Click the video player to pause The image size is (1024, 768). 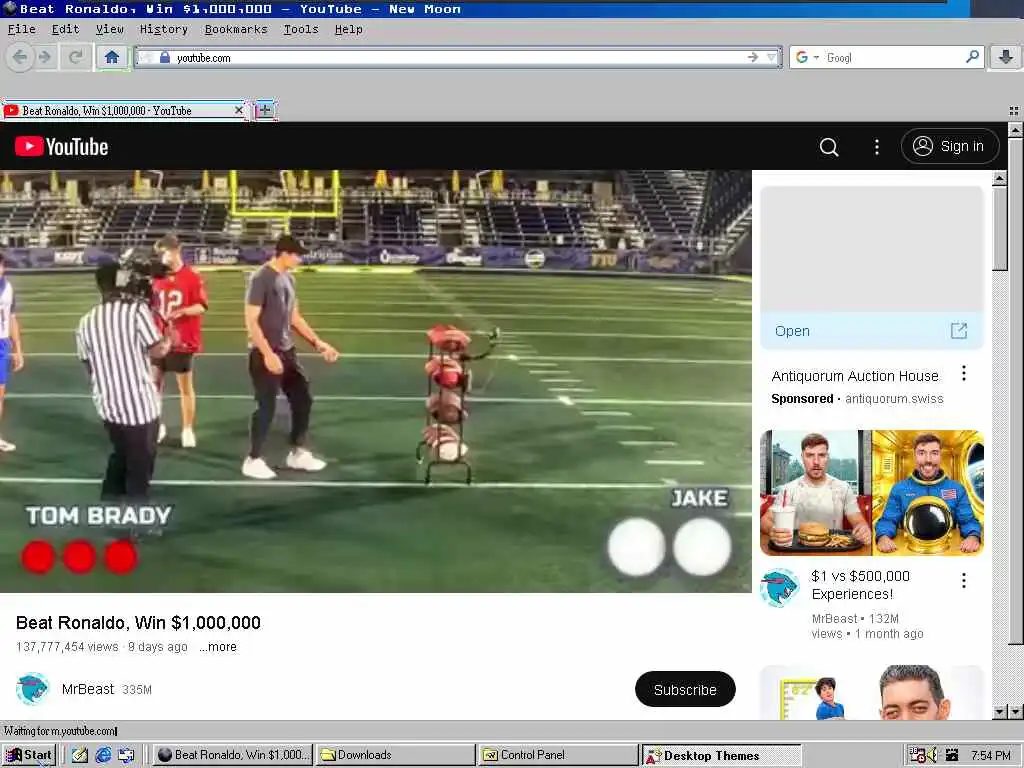pos(376,381)
